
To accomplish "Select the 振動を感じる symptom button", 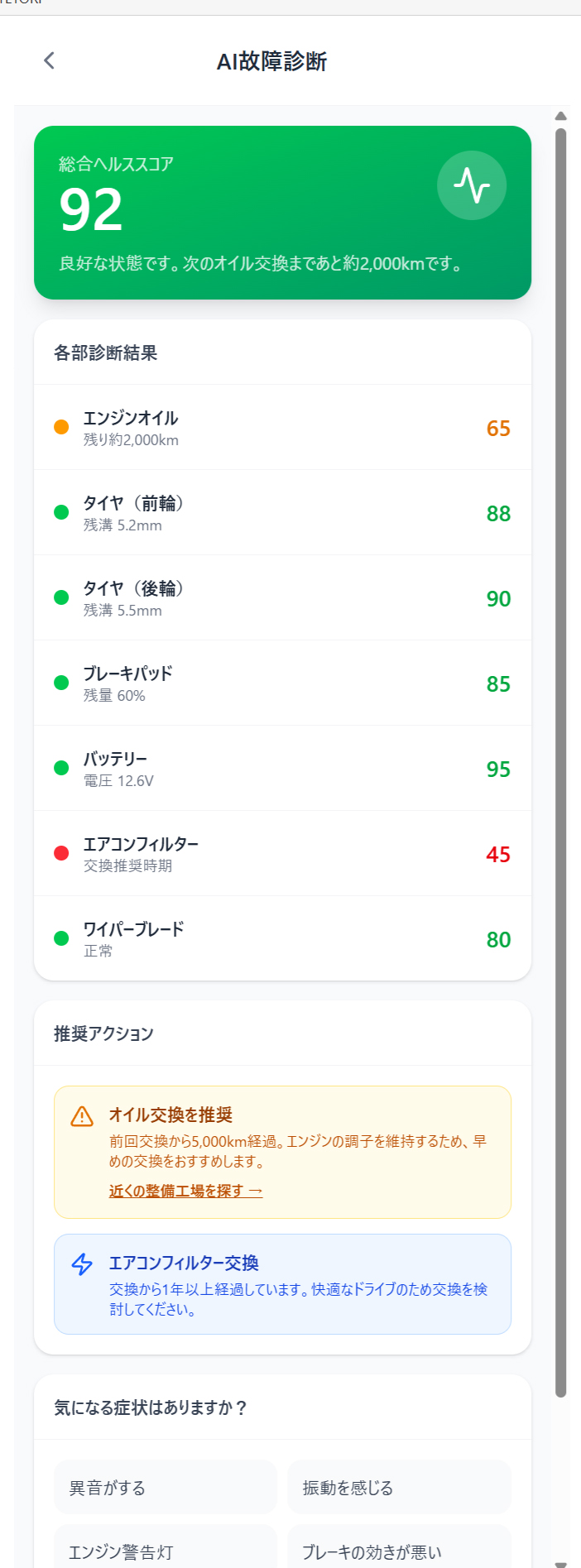I will (399, 1488).
